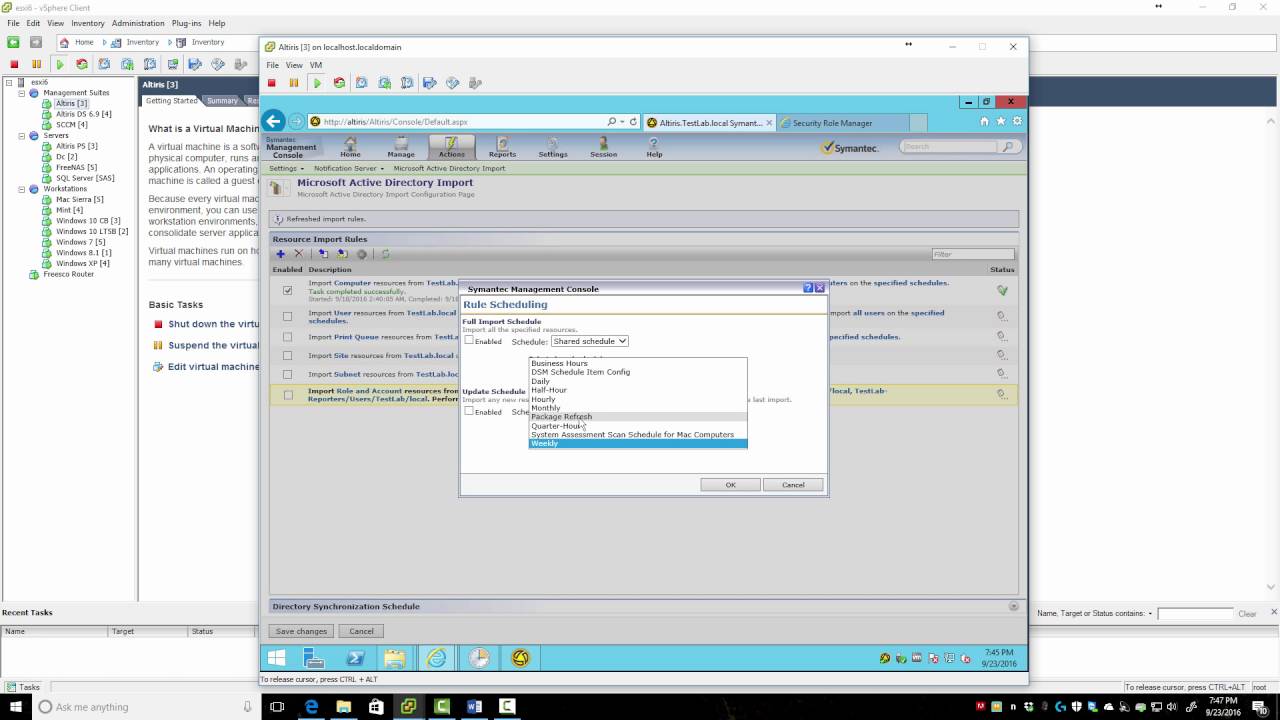Image resolution: width=1280 pixels, height=720 pixels.
Task: Click the Word icon on the host taskbar
Action: 474,707
